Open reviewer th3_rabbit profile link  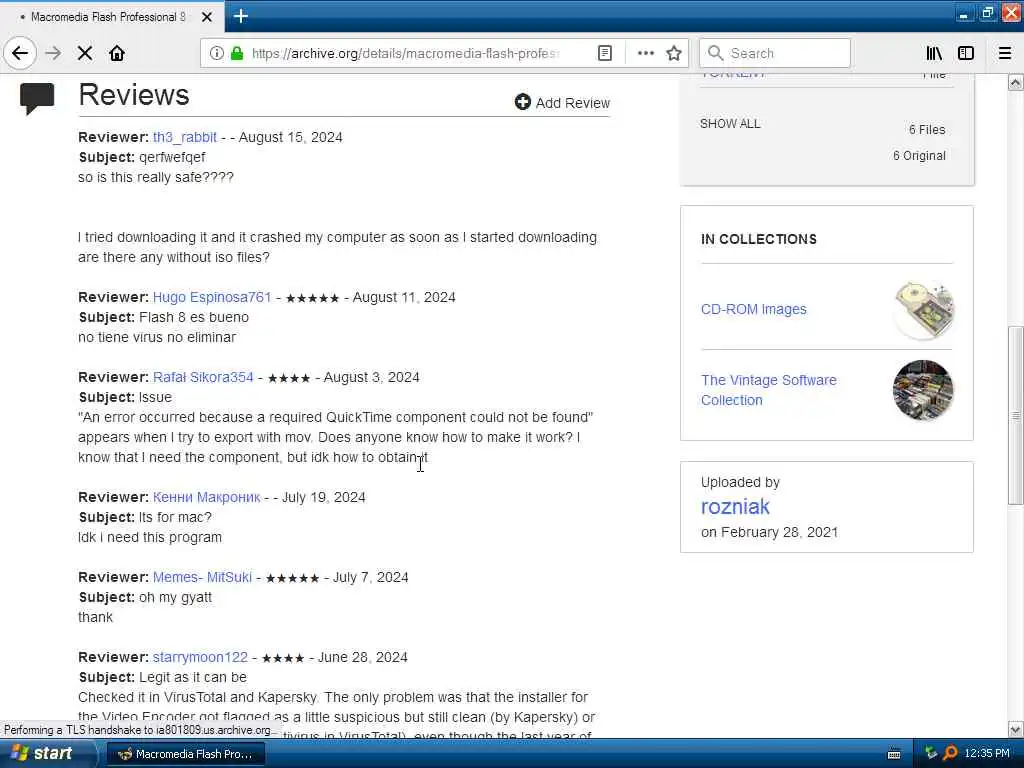point(185,137)
